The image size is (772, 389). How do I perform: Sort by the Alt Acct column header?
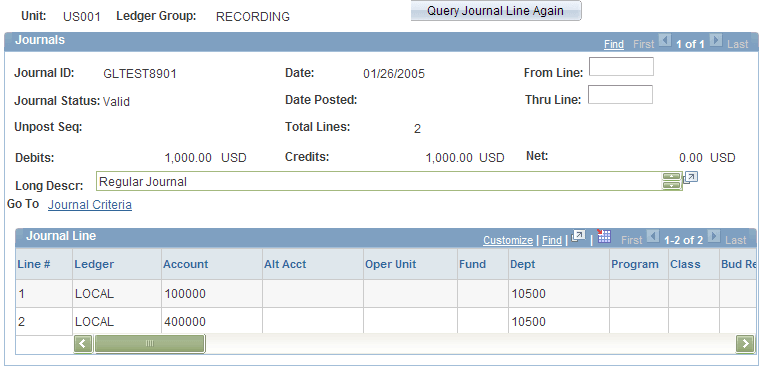(x=285, y=264)
